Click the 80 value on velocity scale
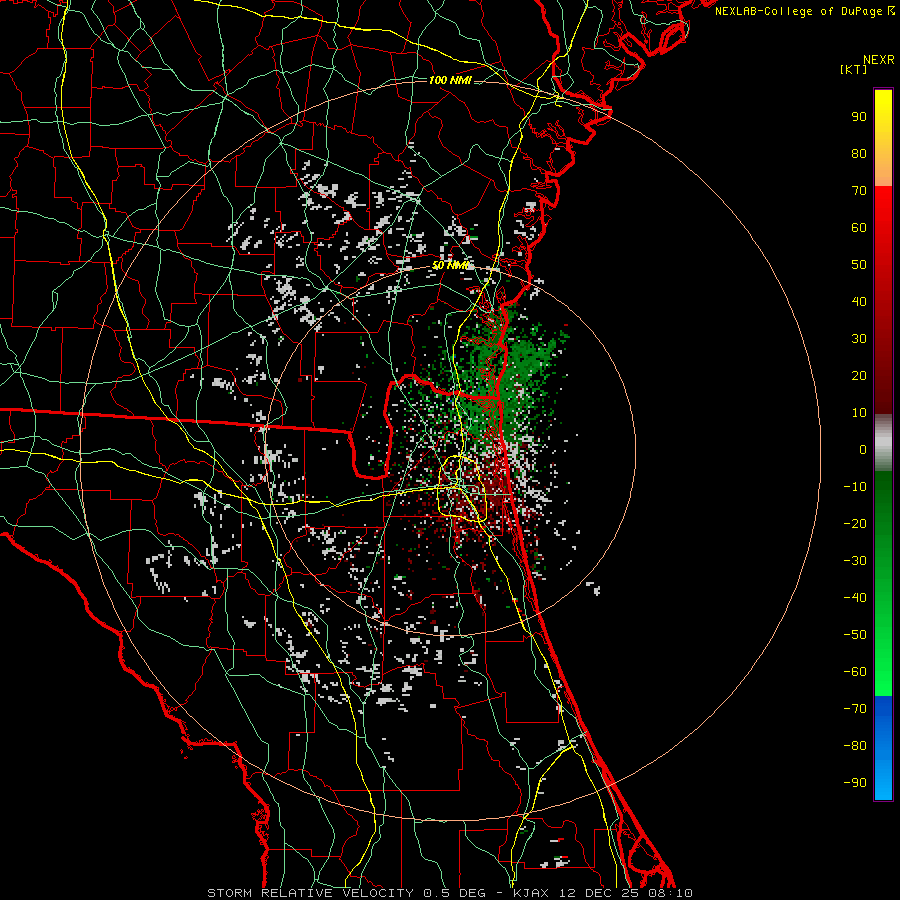 point(859,154)
